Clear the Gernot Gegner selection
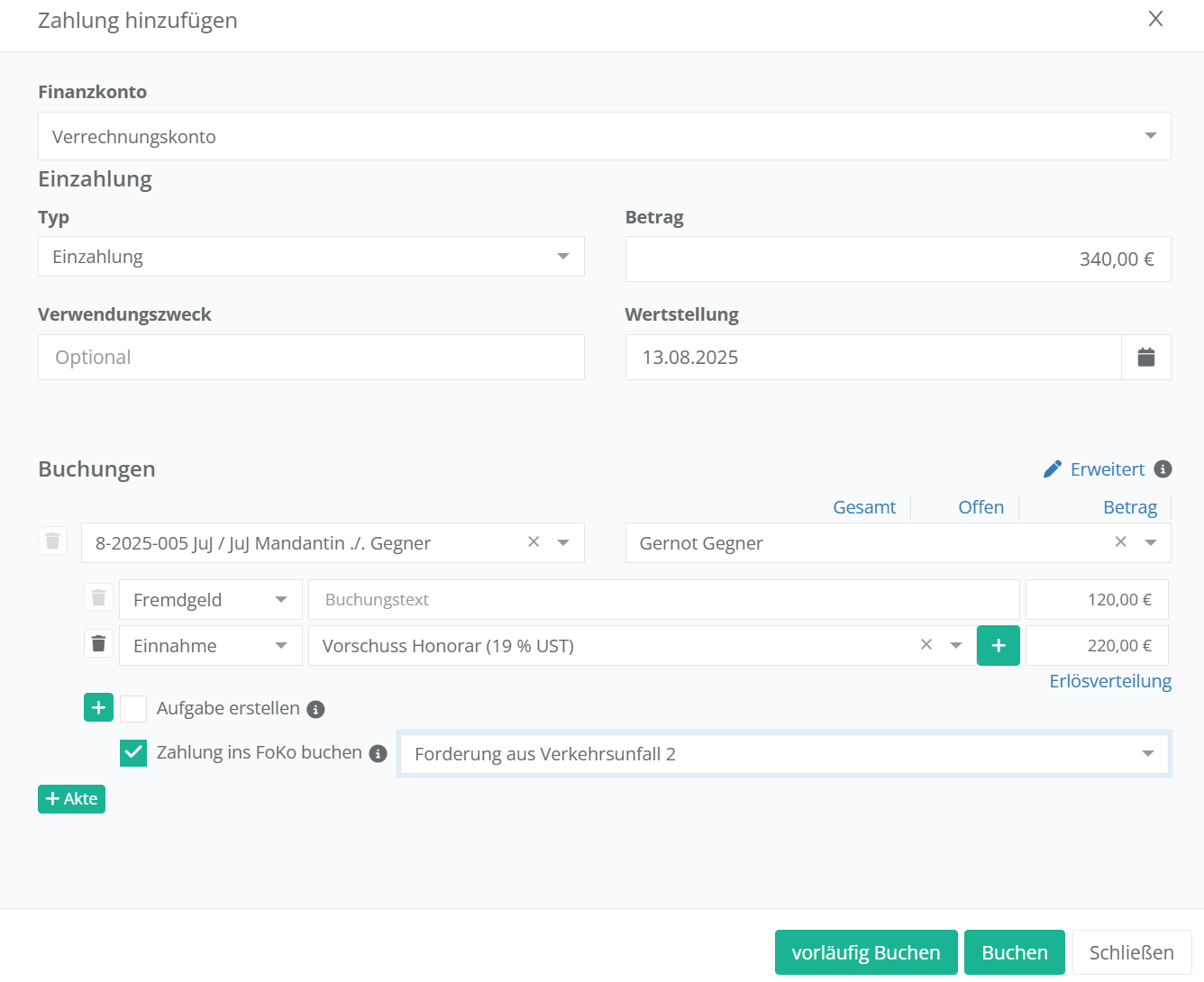The height and width of the screenshot is (982, 1204). click(x=1120, y=542)
